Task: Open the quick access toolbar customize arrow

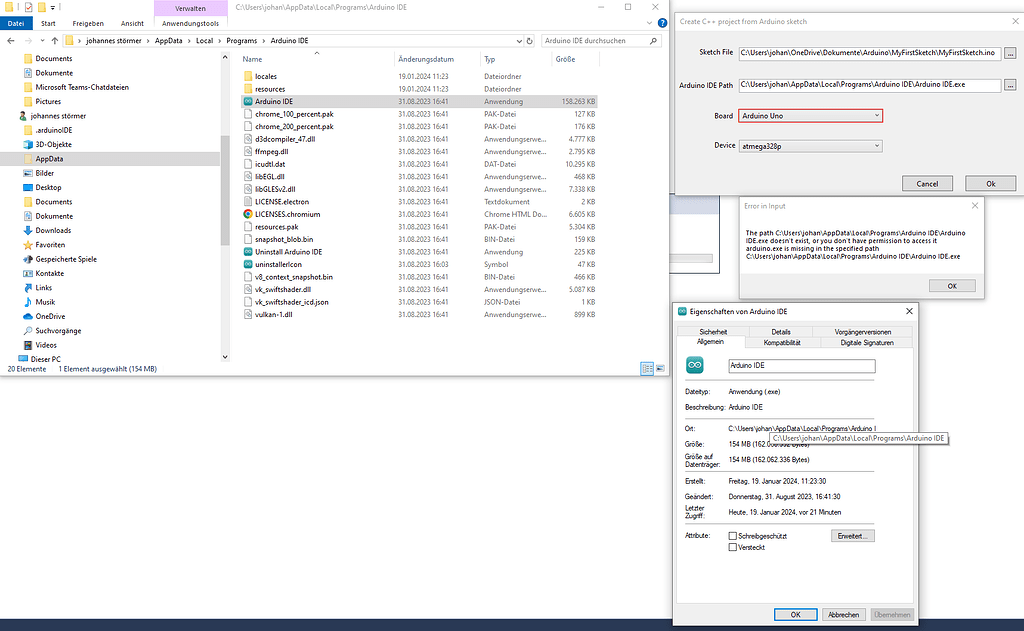Action: click(53, 7)
